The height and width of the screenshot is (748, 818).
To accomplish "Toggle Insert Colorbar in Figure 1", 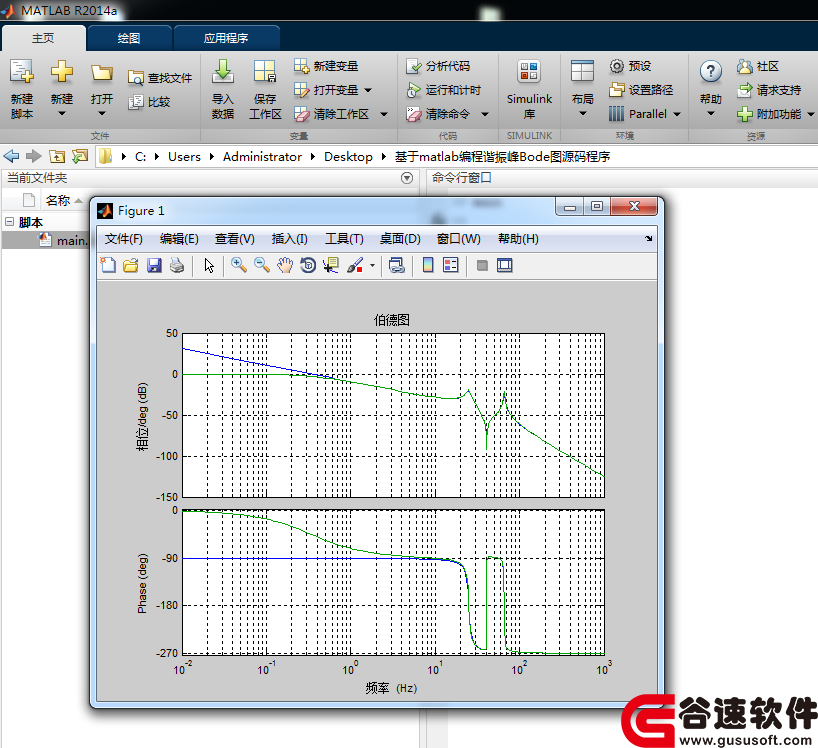I will point(428,266).
